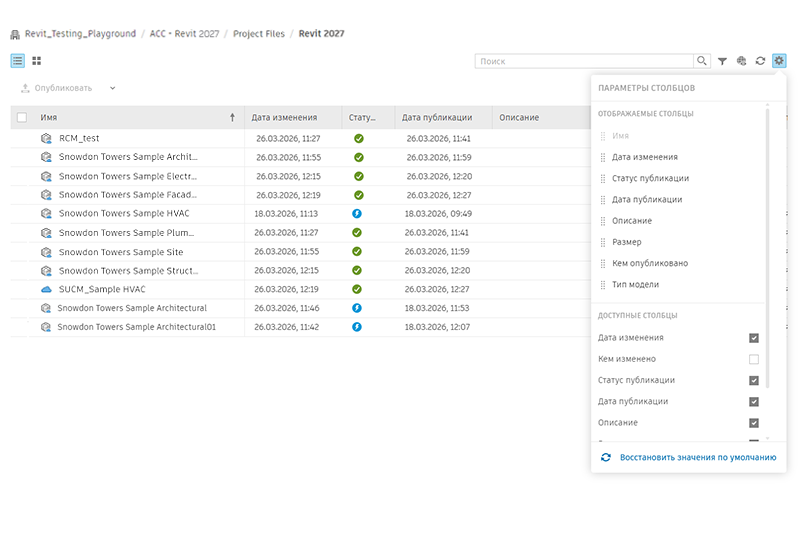Sort by Дата публикации column header
Image resolution: width=800 pixels, height=547 pixels.
pyautogui.click(x=437, y=117)
